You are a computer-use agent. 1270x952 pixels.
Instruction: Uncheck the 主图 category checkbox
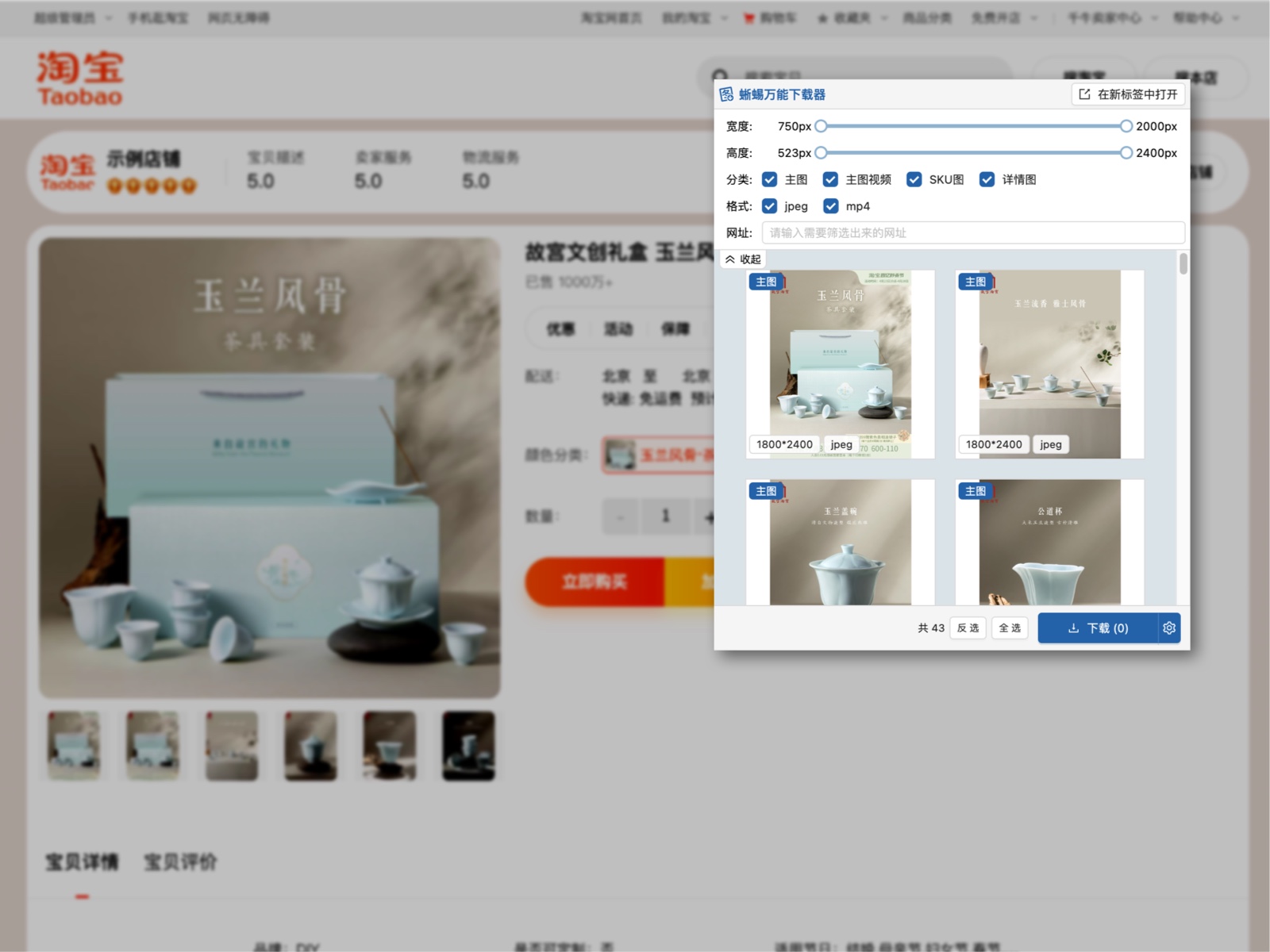pos(769,179)
